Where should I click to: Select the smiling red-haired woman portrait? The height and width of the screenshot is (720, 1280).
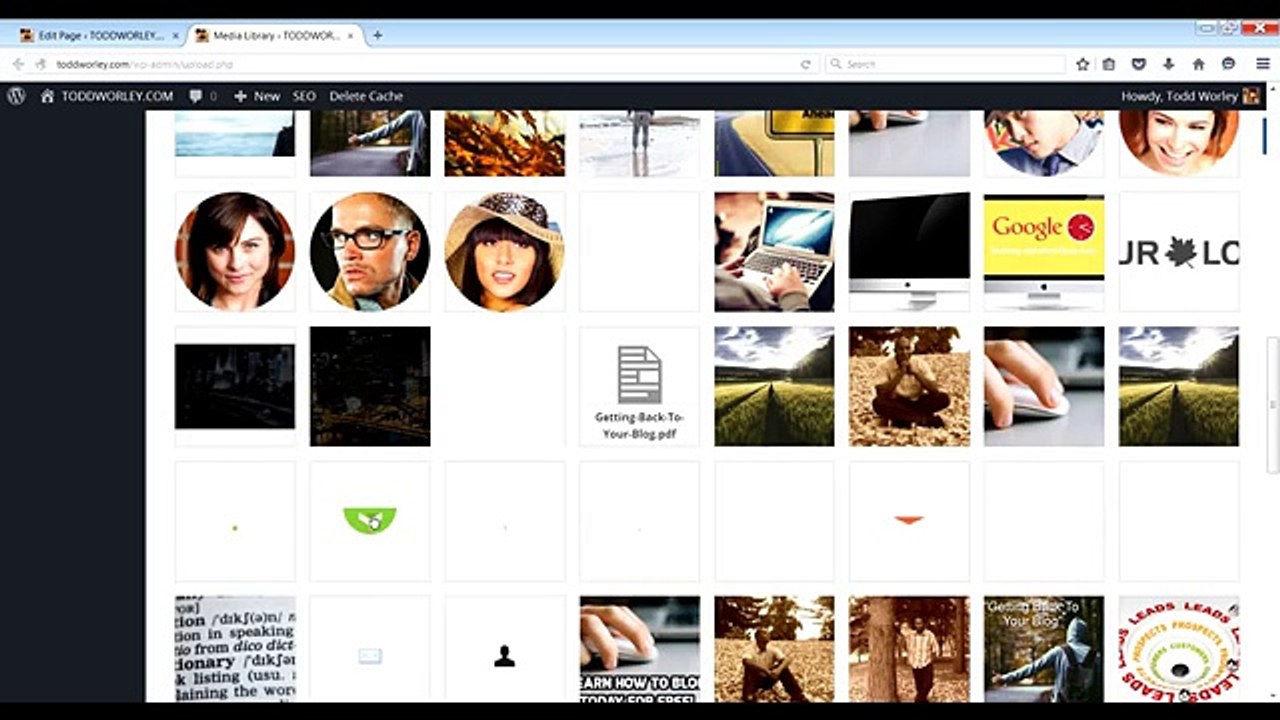[1179, 143]
